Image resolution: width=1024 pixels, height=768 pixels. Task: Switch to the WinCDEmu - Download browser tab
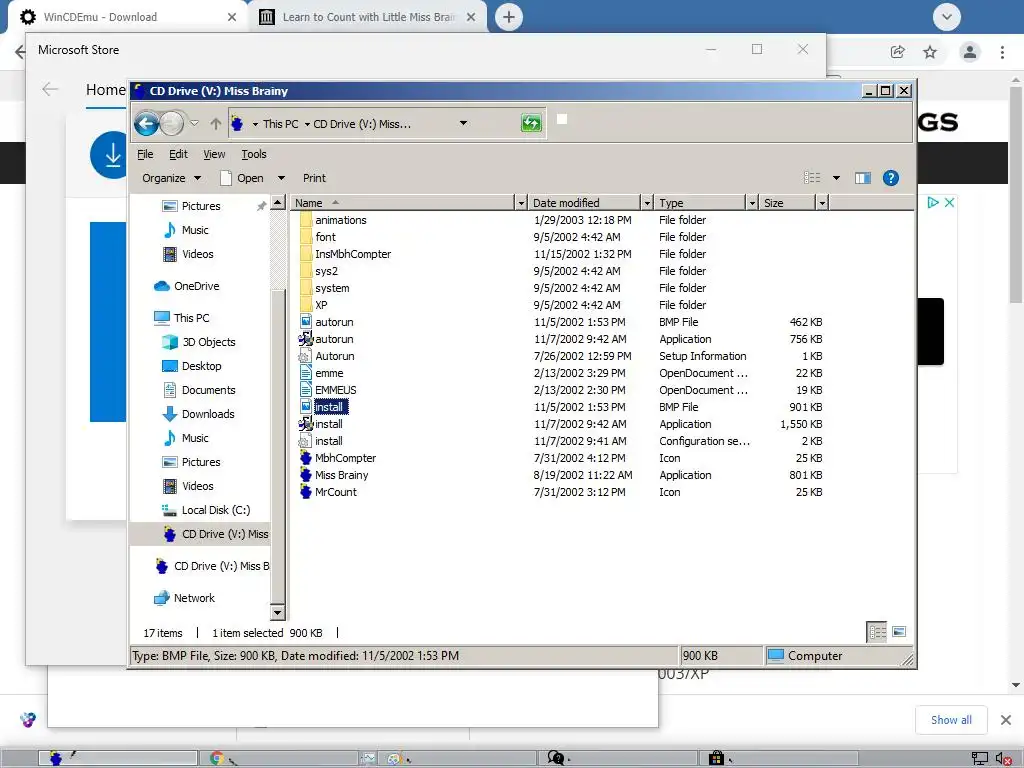(126, 17)
